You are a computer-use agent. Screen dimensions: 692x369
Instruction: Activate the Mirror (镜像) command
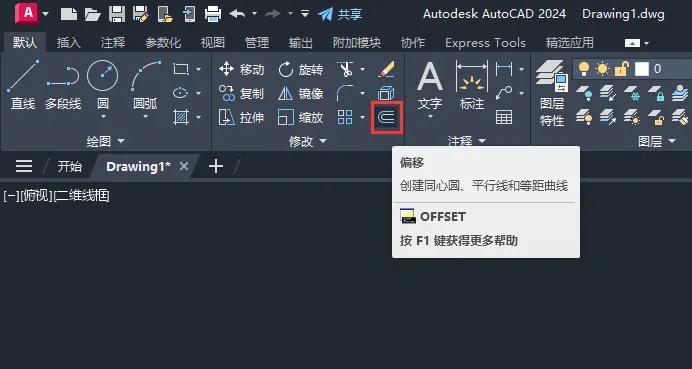pos(301,93)
